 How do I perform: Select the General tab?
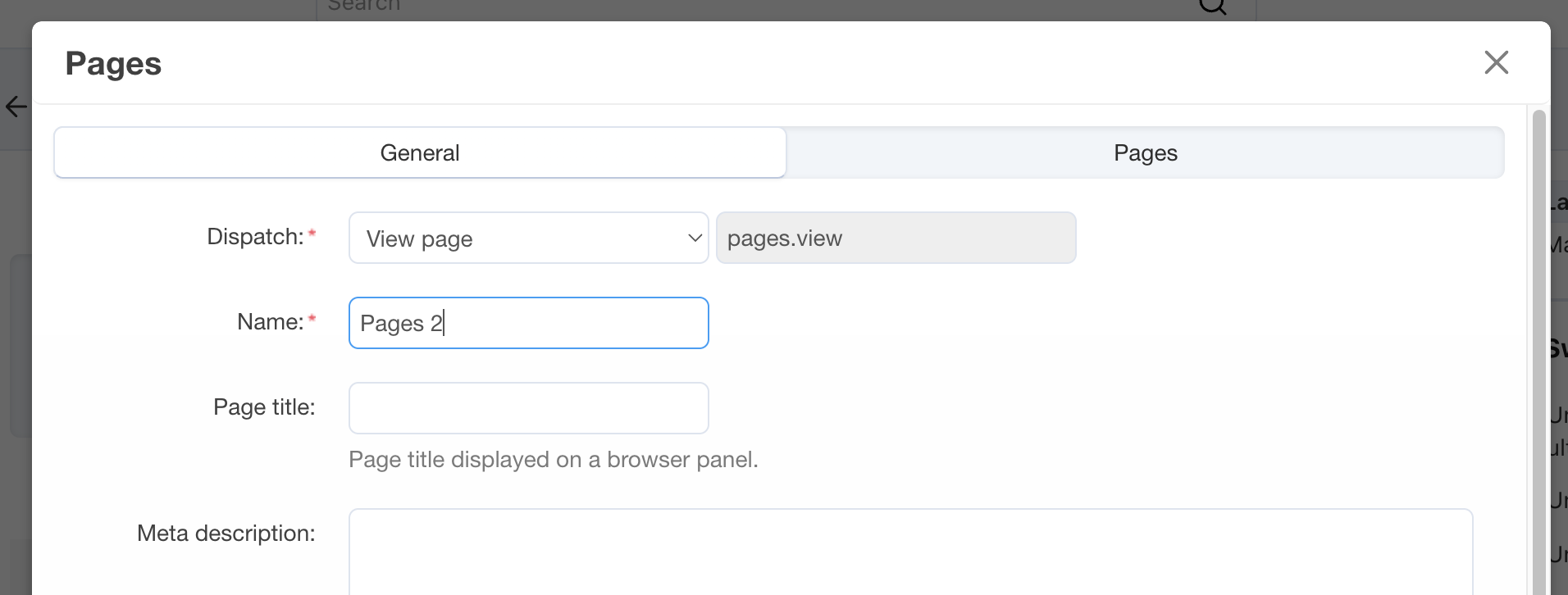pos(419,152)
